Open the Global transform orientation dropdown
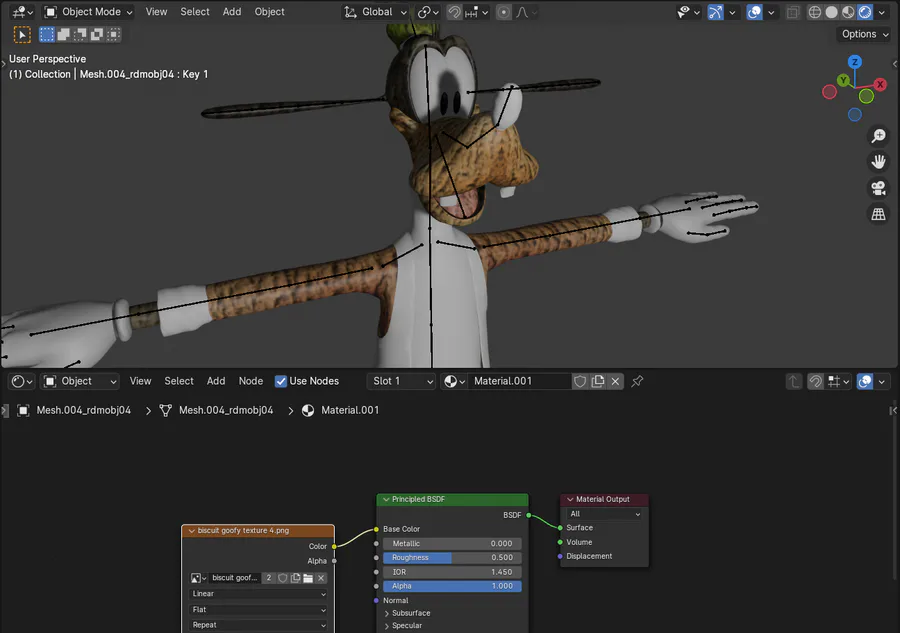The height and width of the screenshot is (633, 900). click(x=376, y=11)
